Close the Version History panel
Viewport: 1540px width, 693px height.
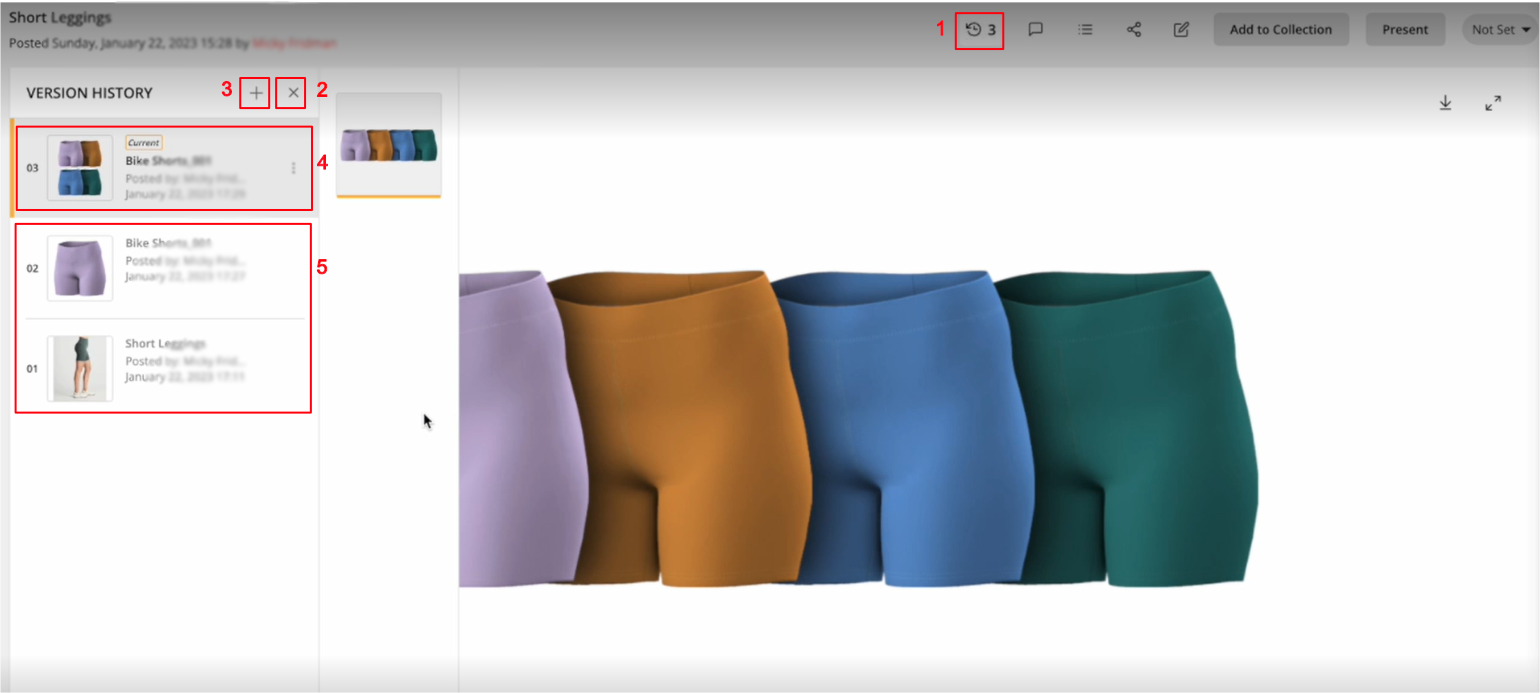point(292,93)
